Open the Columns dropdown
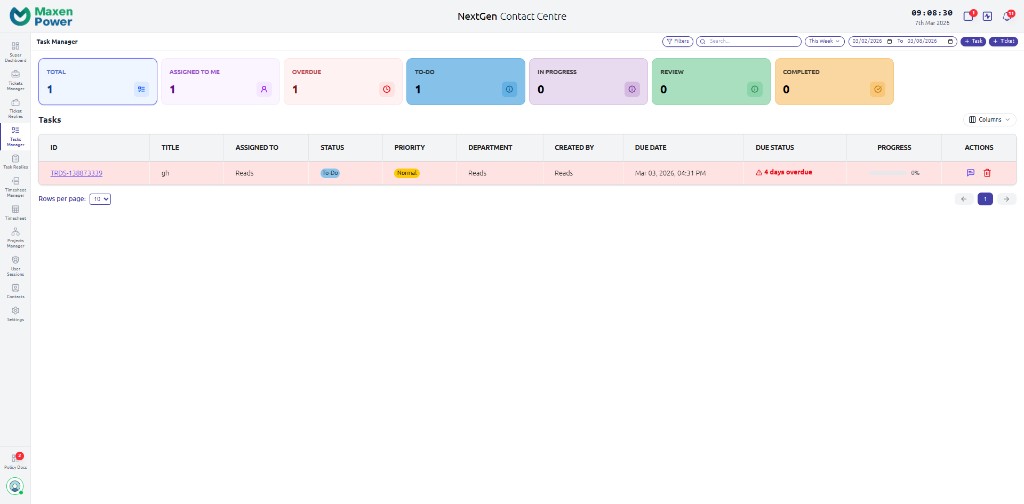 pos(989,119)
